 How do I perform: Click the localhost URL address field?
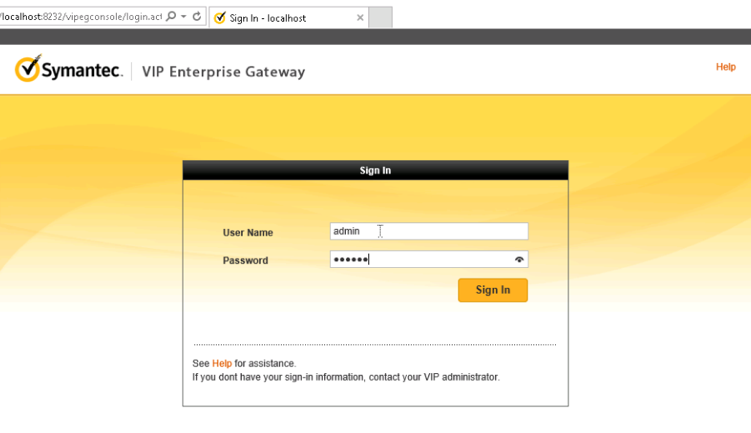pos(81,17)
